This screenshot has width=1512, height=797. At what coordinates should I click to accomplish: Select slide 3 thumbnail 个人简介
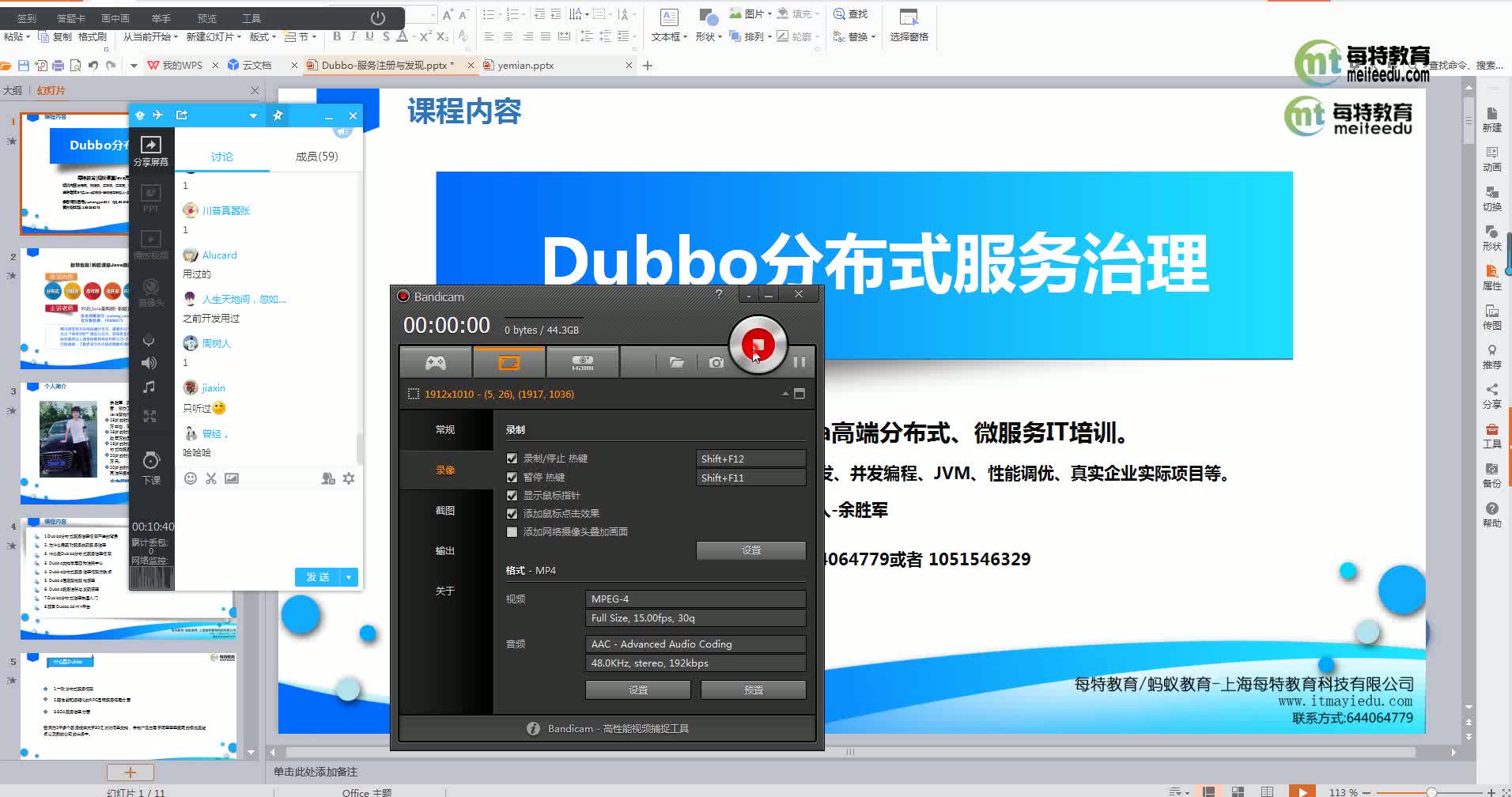128,443
